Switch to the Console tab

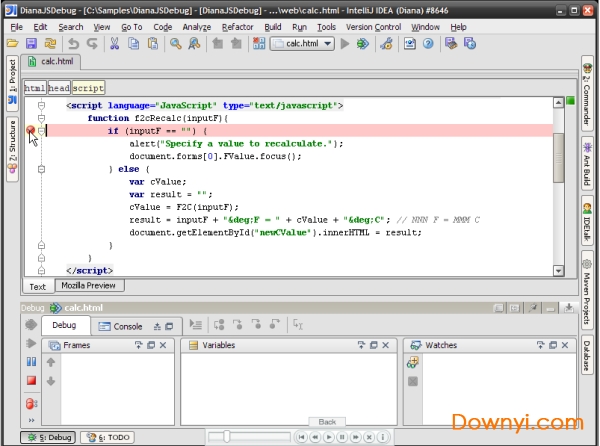(x=120, y=326)
